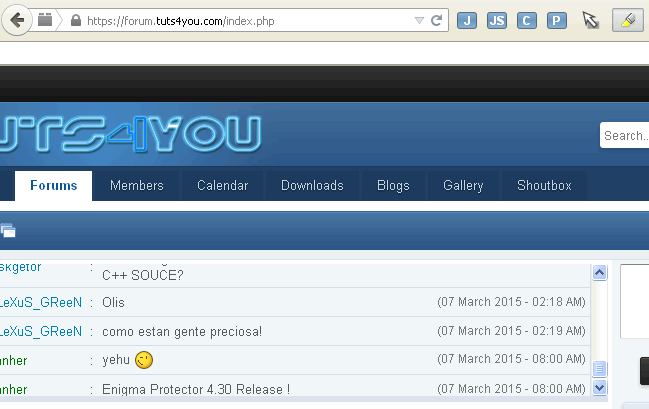Open the Forums tab
649x409 pixels.
tap(53, 185)
